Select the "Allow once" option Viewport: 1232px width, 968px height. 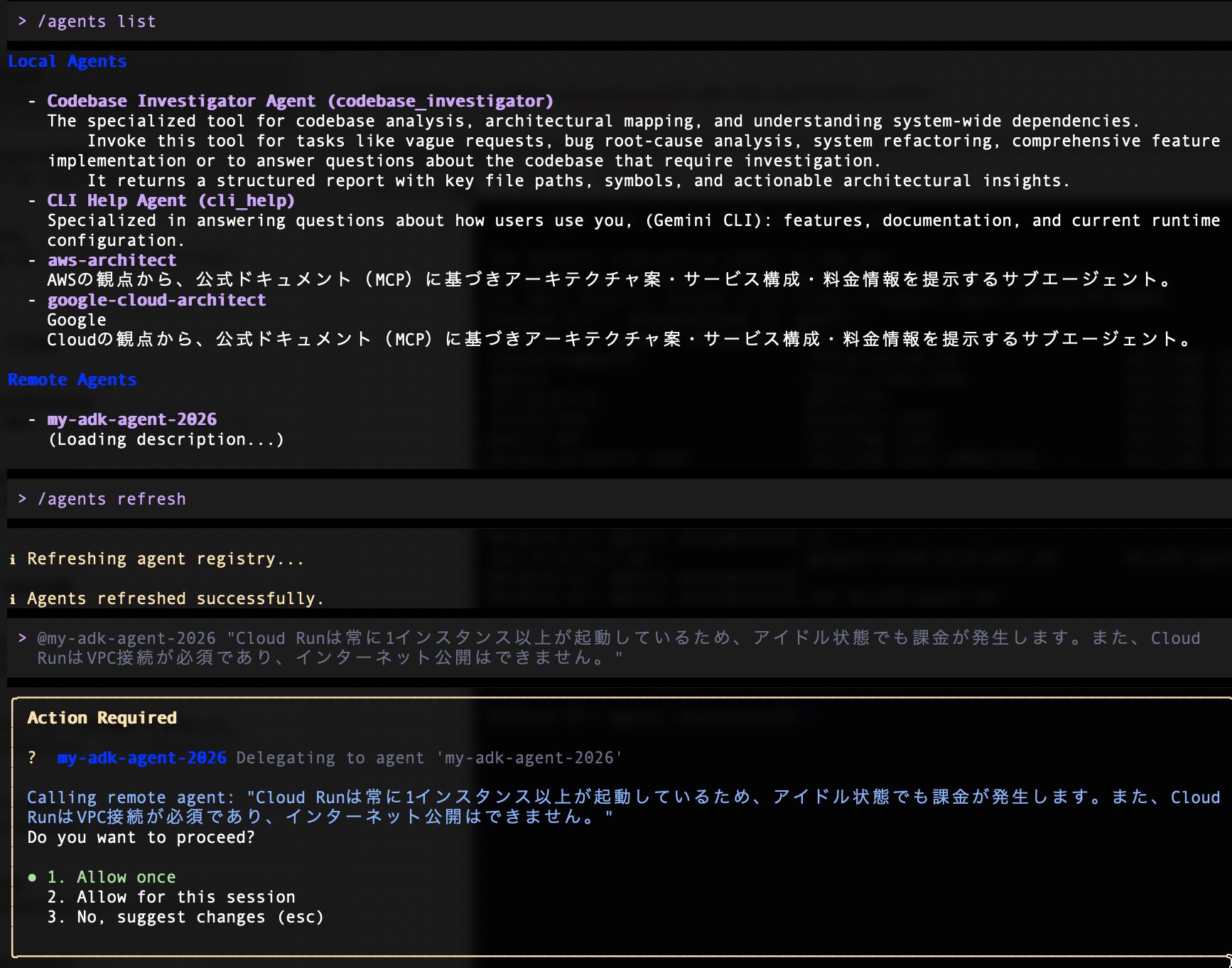click(x=125, y=877)
